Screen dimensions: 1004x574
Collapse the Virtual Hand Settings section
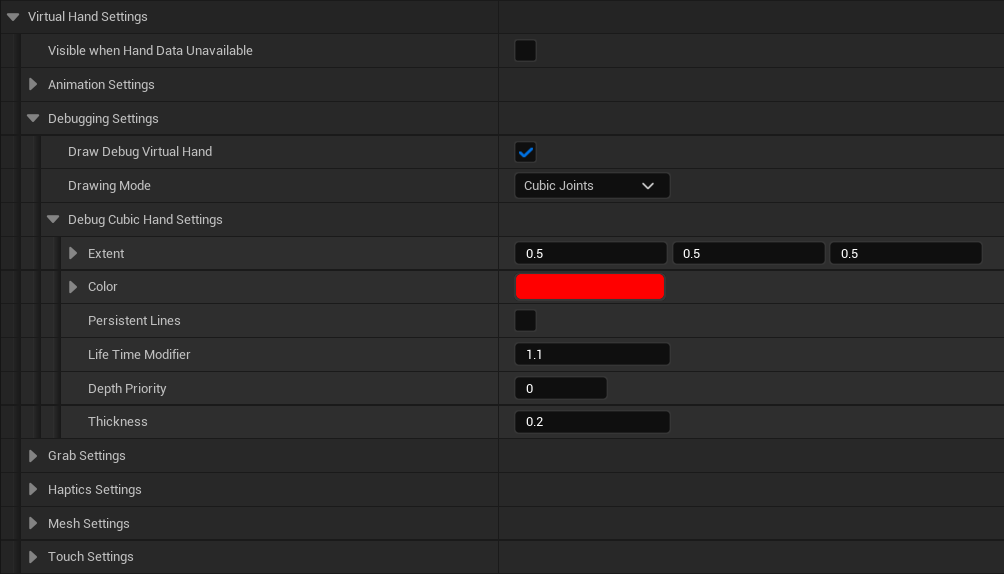[13, 17]
